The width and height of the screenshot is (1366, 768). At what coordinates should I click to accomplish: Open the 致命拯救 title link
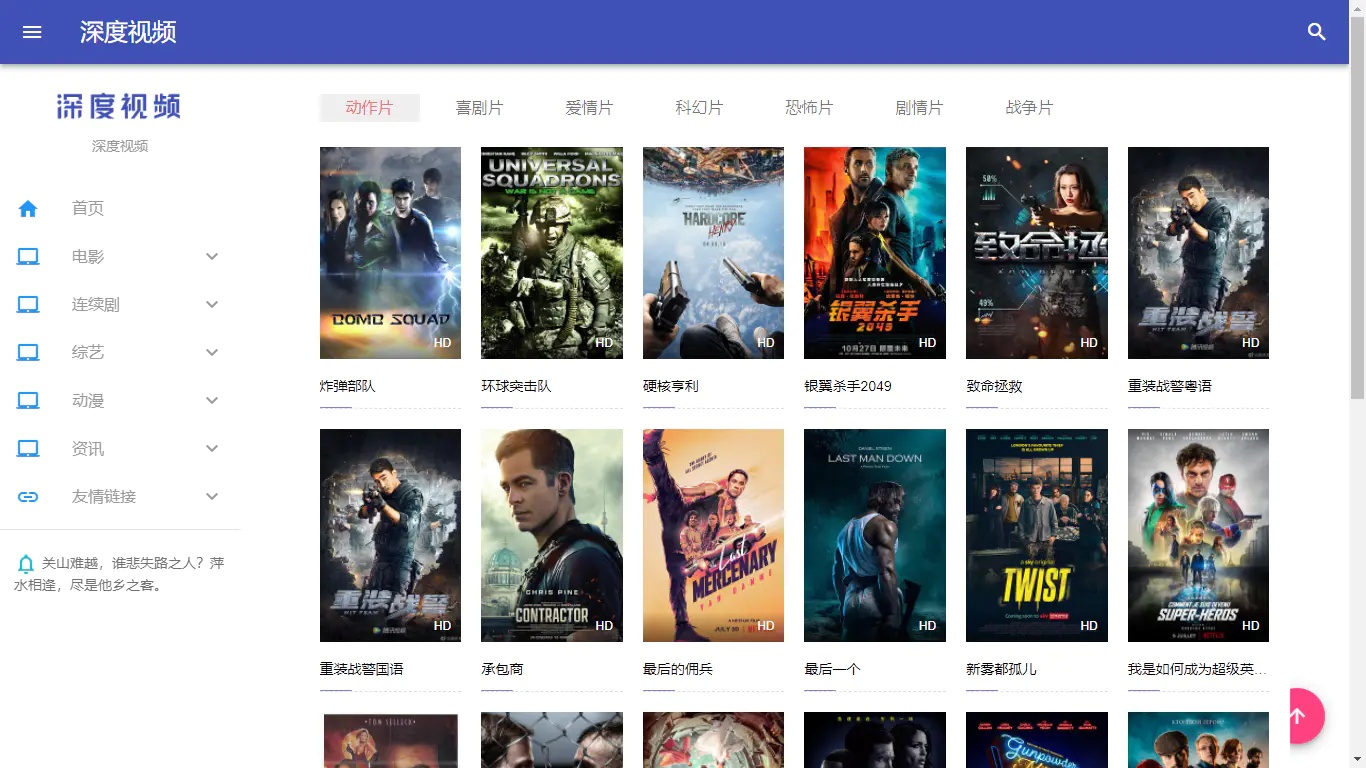click(994, 386)
